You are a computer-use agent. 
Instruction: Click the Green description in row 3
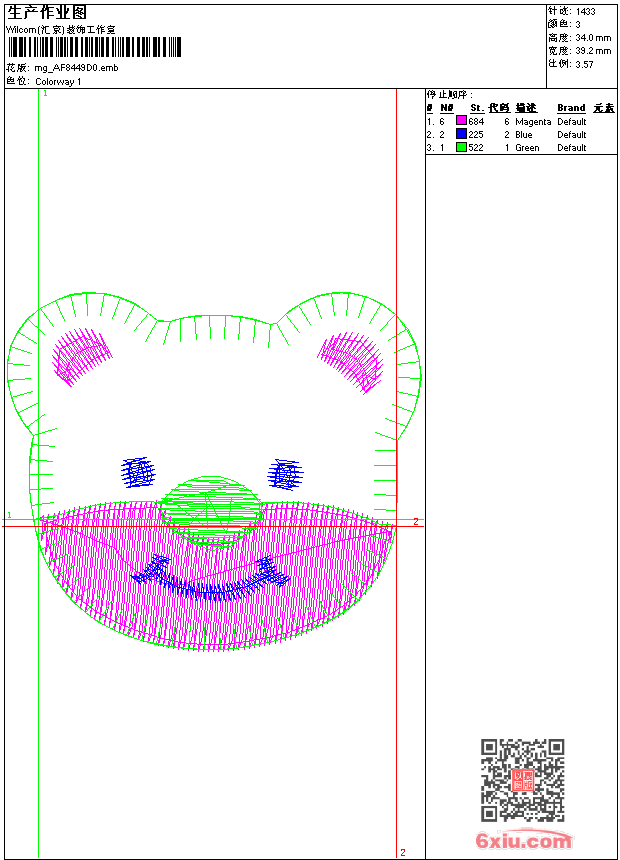527,148
